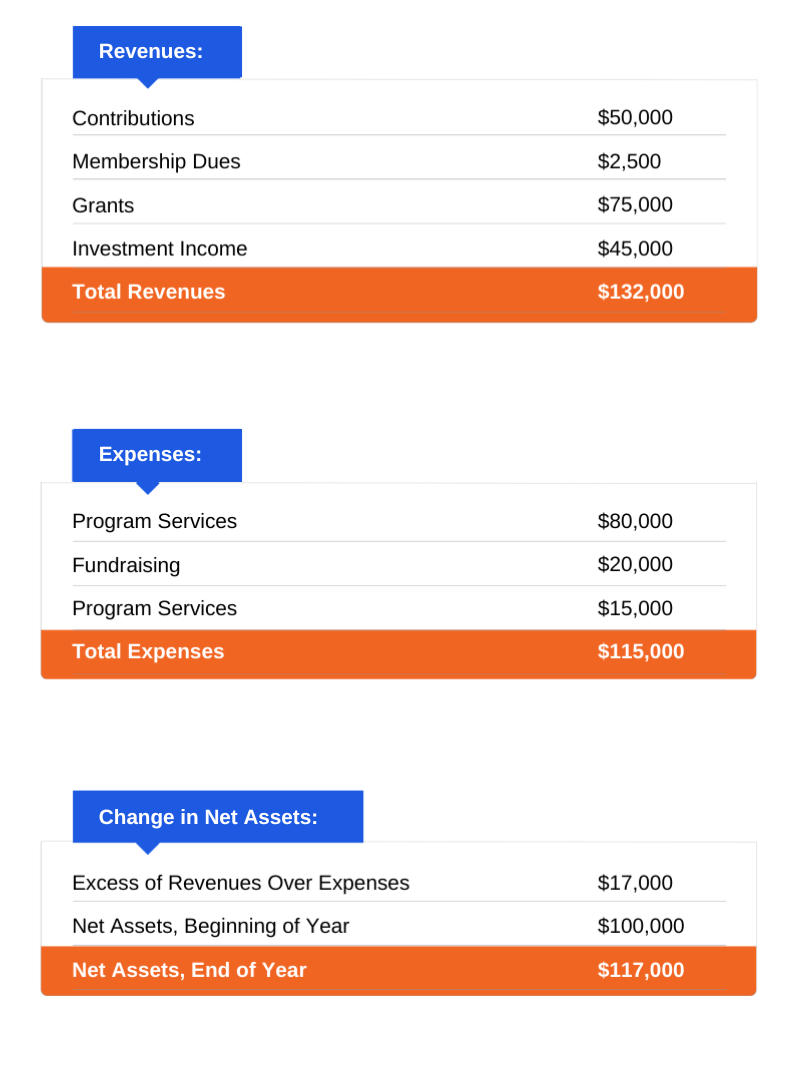The height and width of the screenshot is (1070, 800).
Task: Click the $100,000 beginning net assets value
Action: pos(640,926)
